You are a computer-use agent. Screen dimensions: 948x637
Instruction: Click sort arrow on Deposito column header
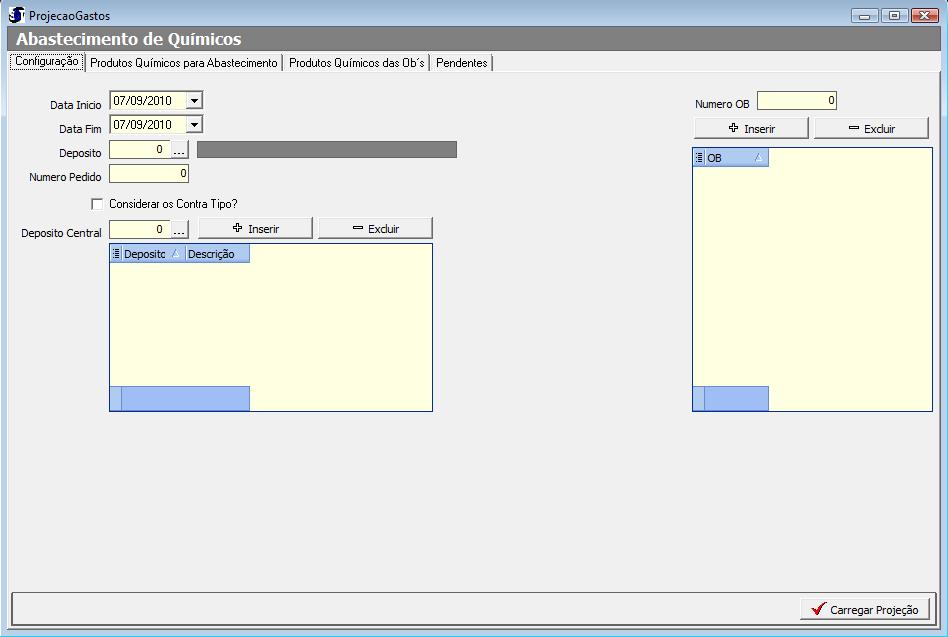tap(176, 254)
